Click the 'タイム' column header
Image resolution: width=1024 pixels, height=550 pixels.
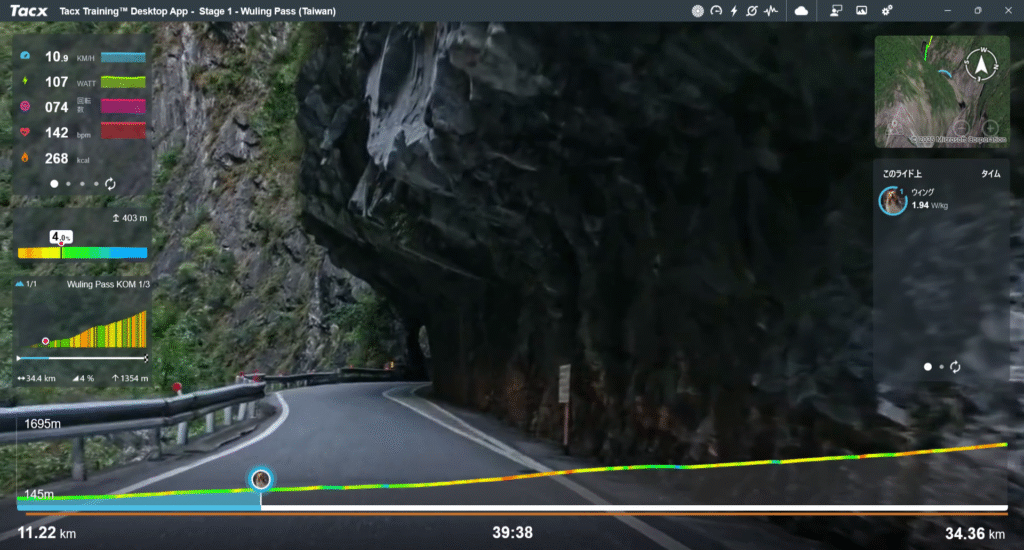click(x=991, y=174)
